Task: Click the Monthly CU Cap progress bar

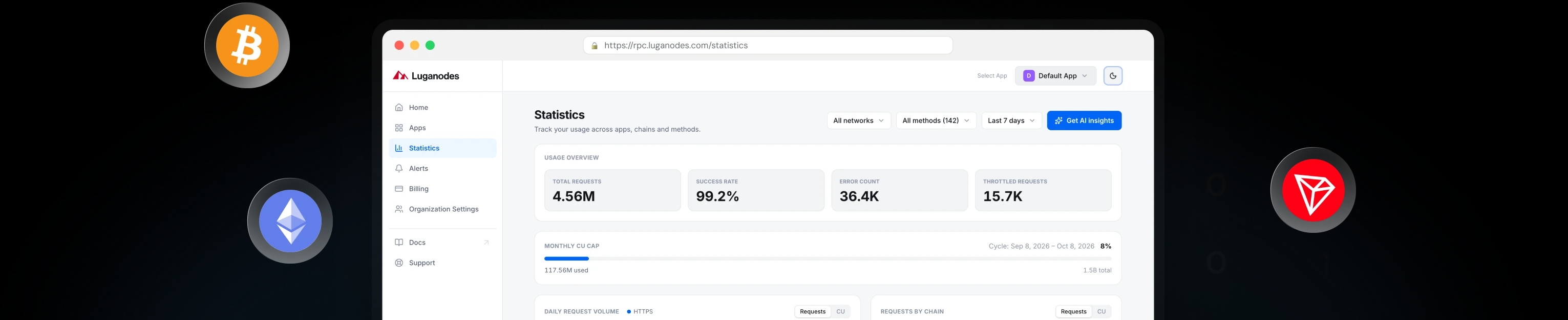Action: pos(828,258)
